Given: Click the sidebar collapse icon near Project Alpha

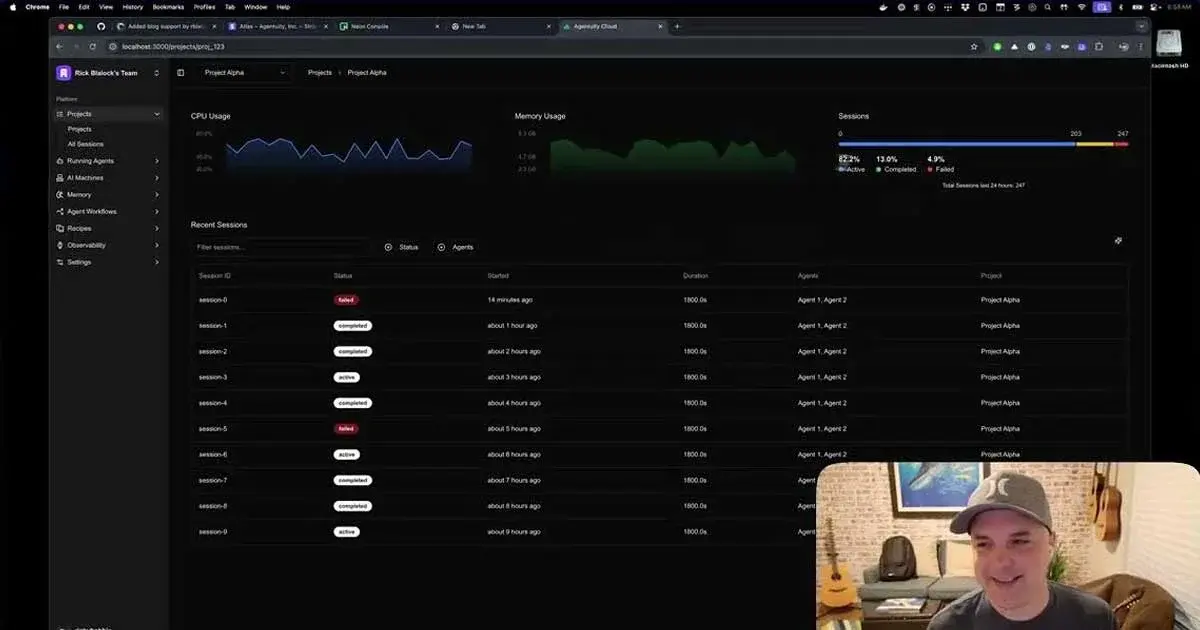Looking at the screenshot, I should point(179,72).
